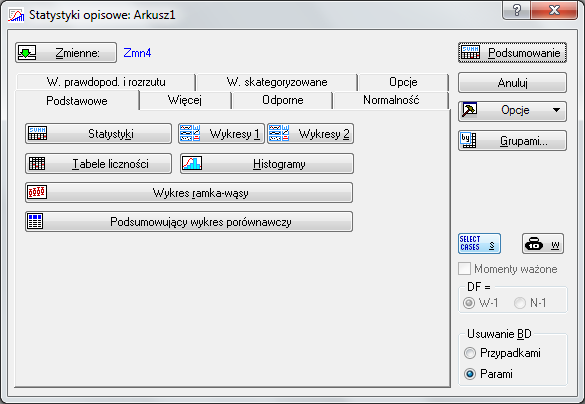The image size is (585, 404).
Task: Select the Podstawowe tab
Action: (77, 101)
